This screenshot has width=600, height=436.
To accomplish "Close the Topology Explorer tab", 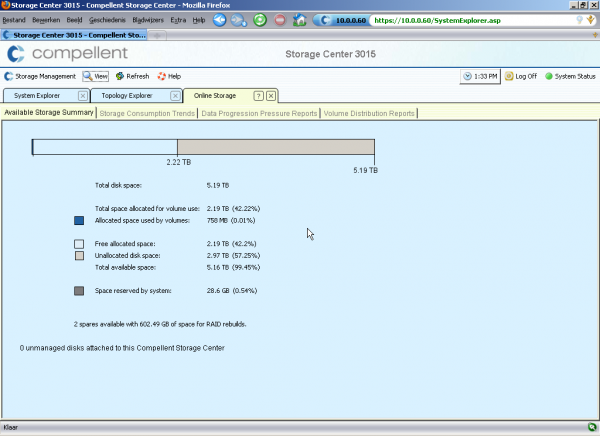I will [x=175, y=96].
